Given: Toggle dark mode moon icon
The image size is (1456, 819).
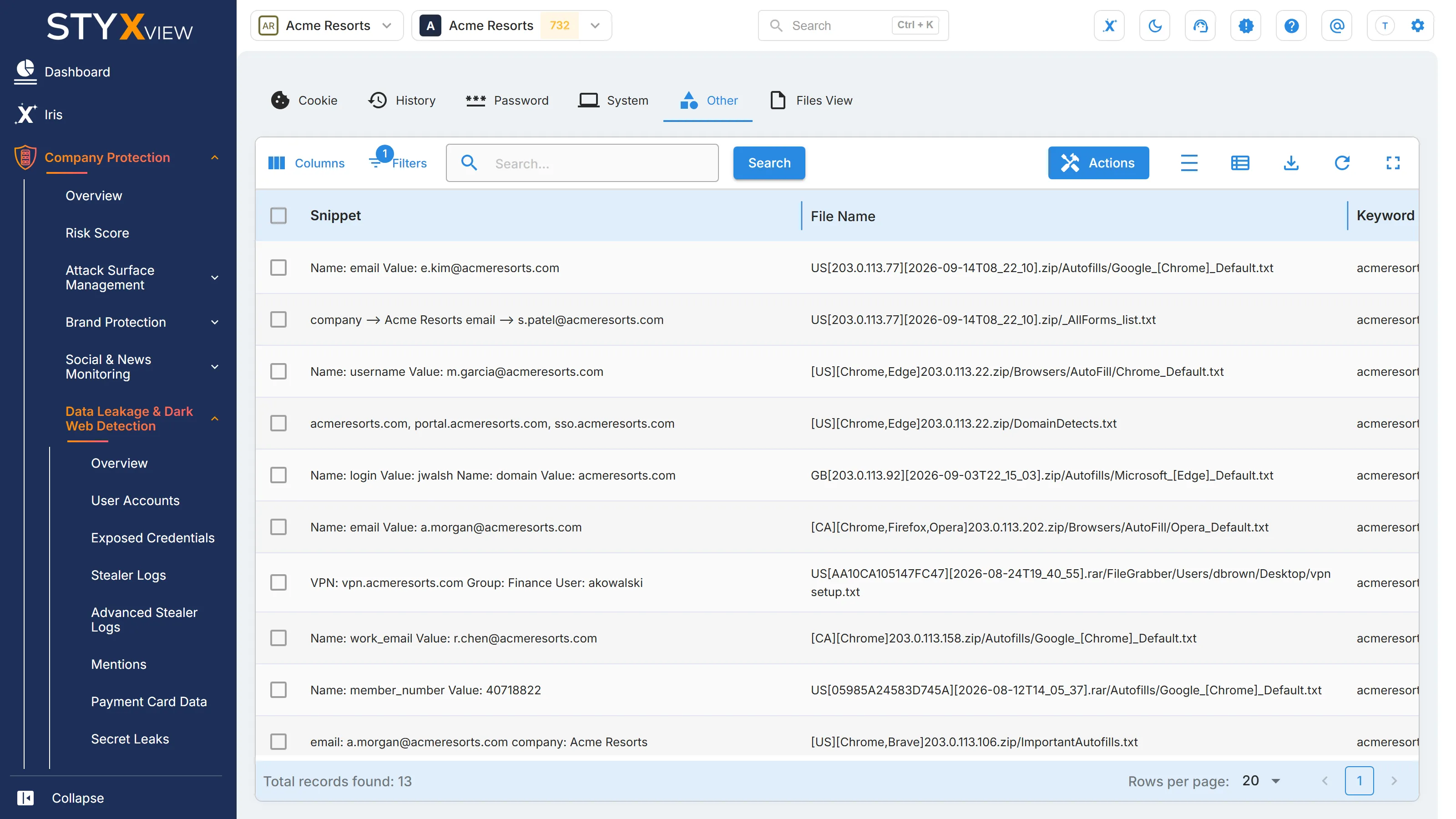Looking at the screenshot, I should coord(1155,25).
